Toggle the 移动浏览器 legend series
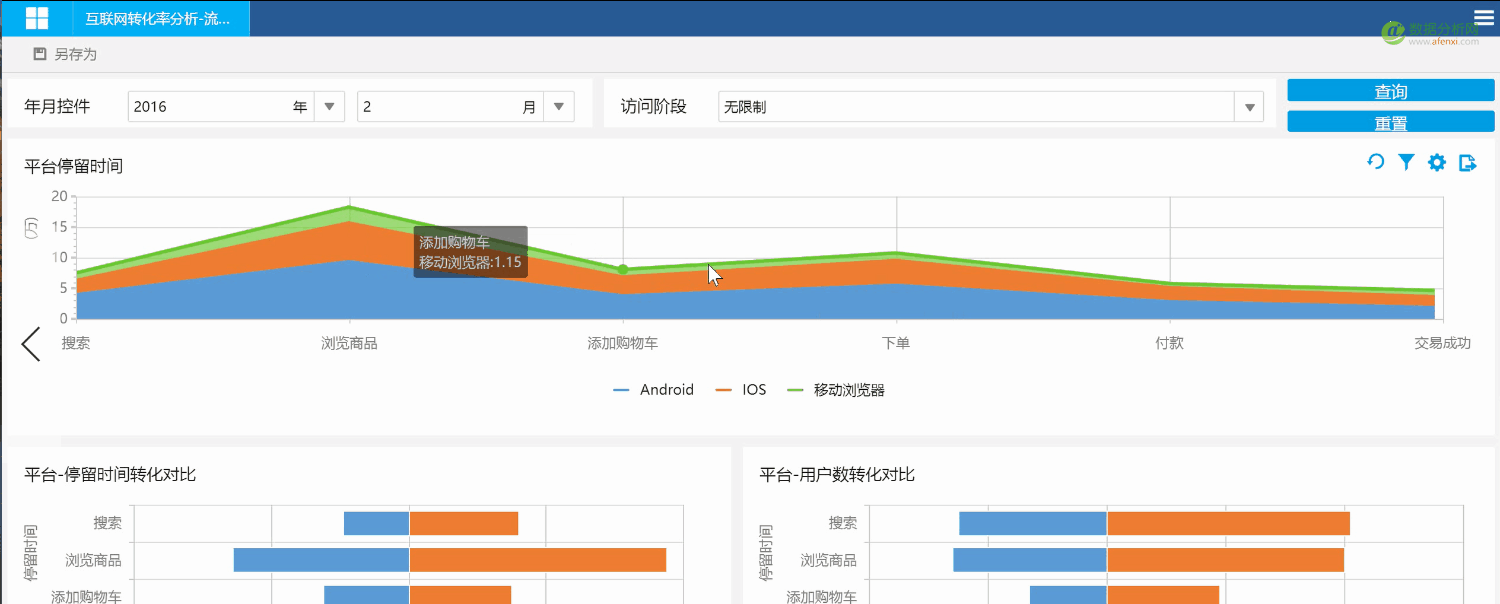Image resolution: width=1500 pixels, height=604 pixels. point(836,390)
